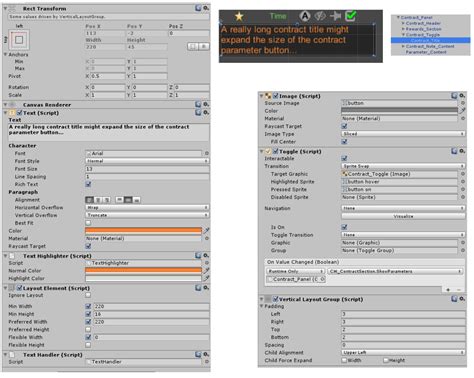Image resolution: width=474 pixels, height=378 pixels.
Task: Open Text (Script) component gear menu
Action: 206,113
